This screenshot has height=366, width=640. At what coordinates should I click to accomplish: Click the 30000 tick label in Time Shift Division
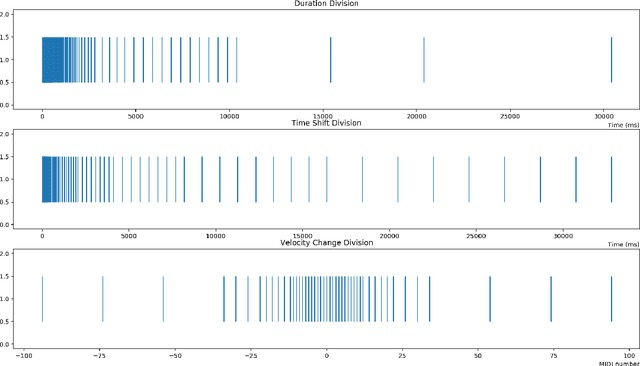[x=563, y=236]
